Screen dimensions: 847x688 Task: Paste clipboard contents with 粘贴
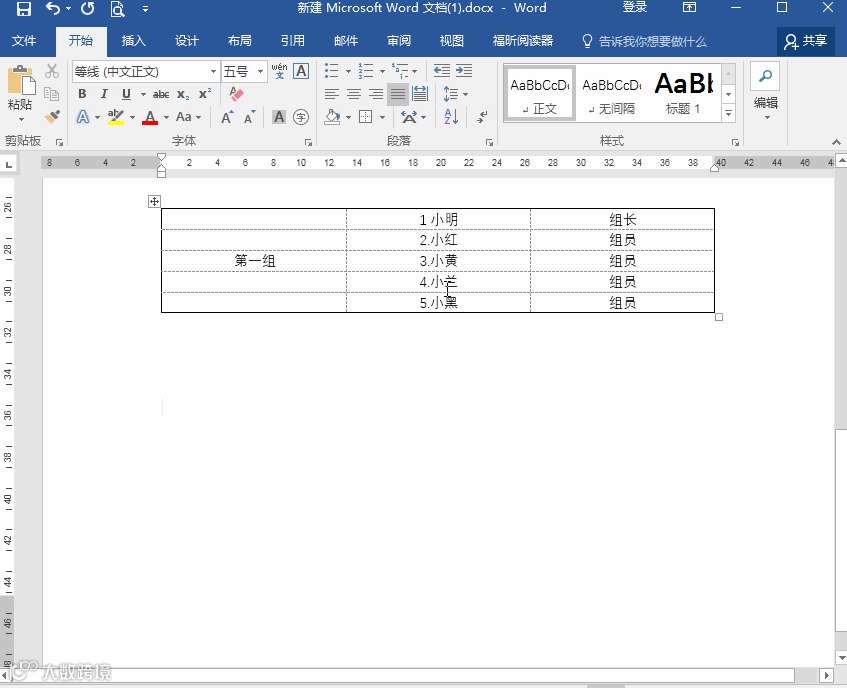click(21, 92)
